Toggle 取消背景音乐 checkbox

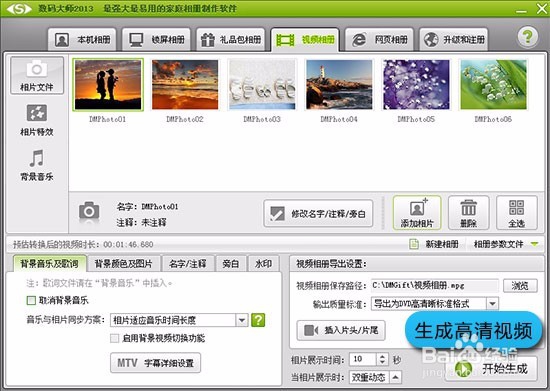[x=31, y=300]
